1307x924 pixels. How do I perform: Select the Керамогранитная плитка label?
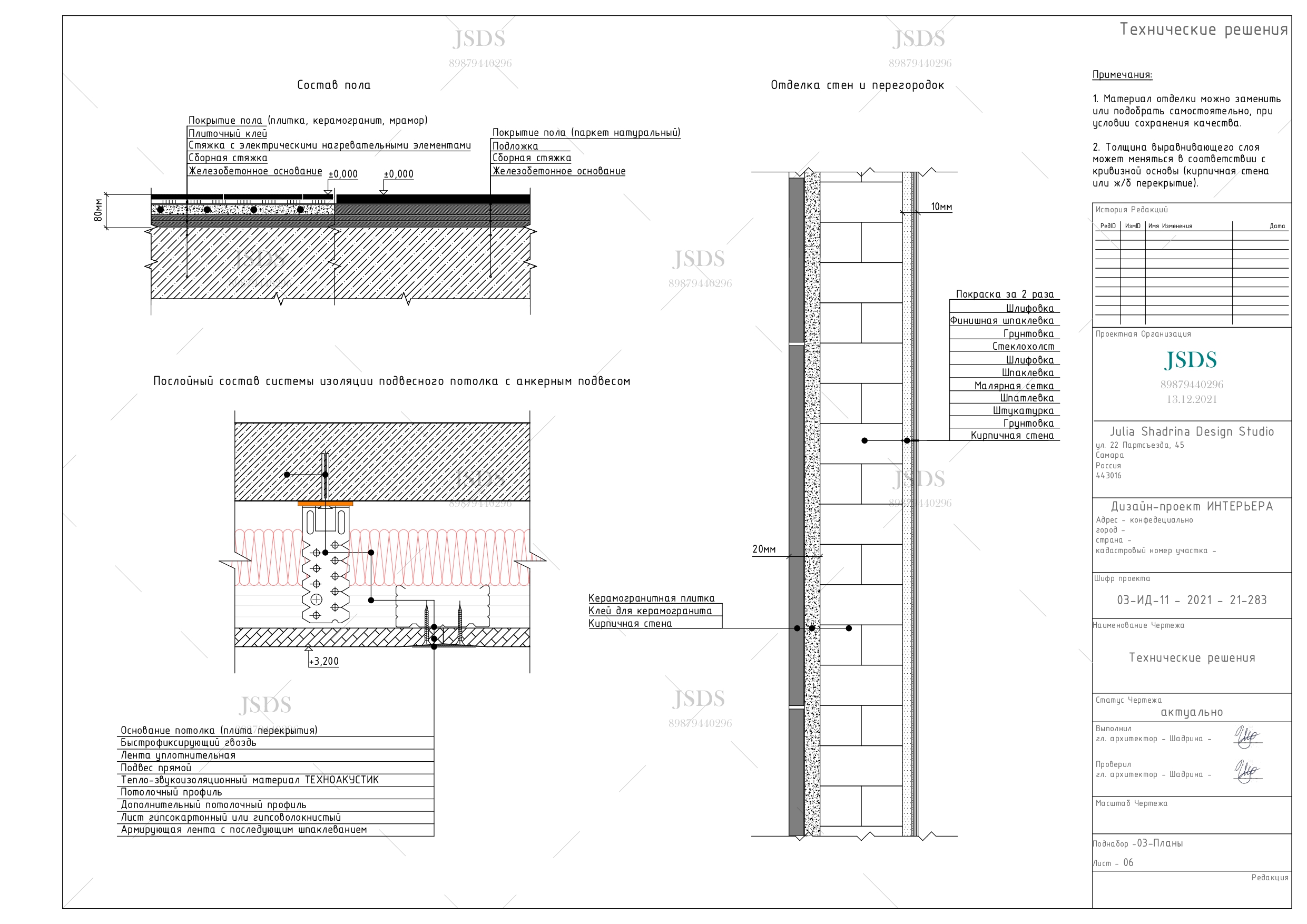click(x=651, y=598)
